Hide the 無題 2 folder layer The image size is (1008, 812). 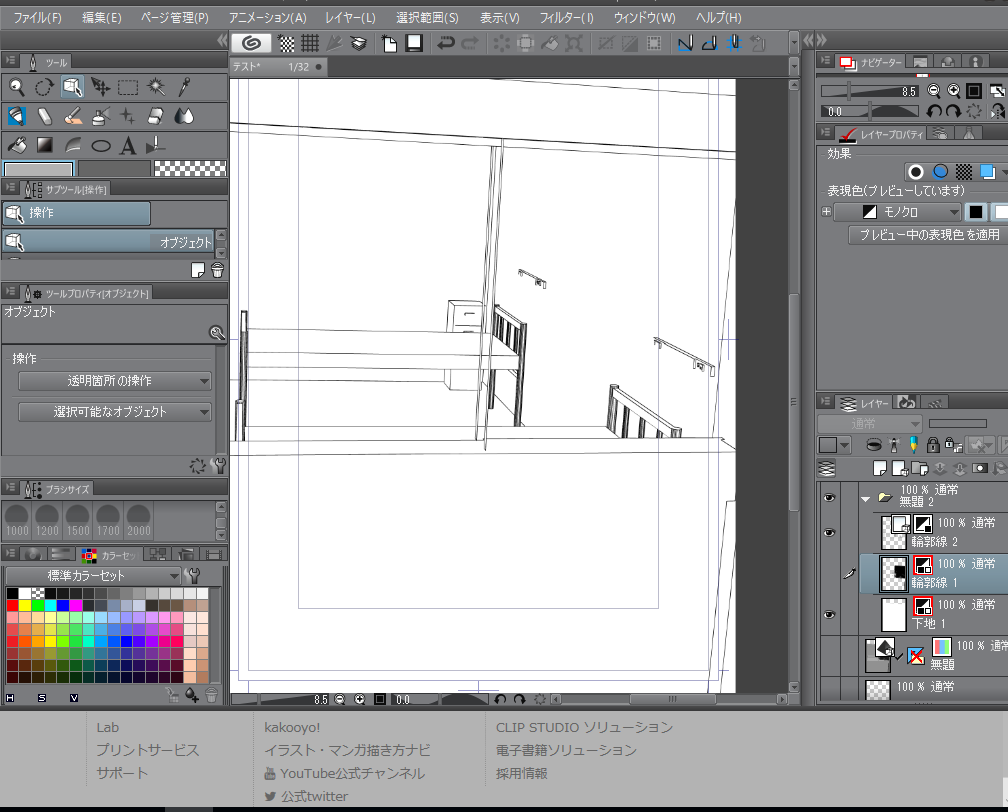pyautogui.click(x=828, y=497)
